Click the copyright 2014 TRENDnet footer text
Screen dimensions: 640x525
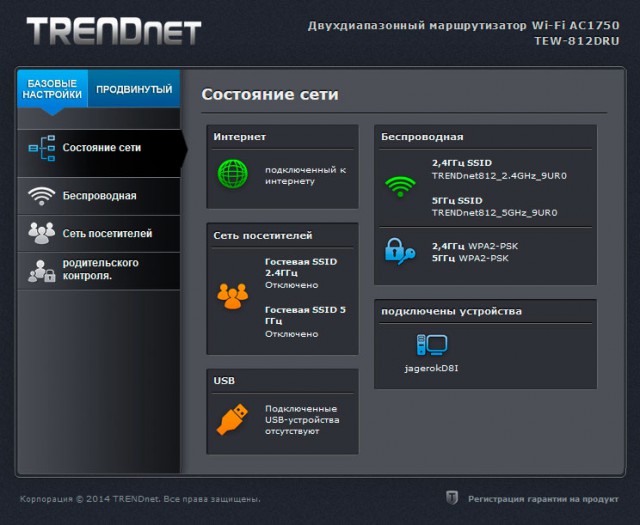(x=140, y=499)
